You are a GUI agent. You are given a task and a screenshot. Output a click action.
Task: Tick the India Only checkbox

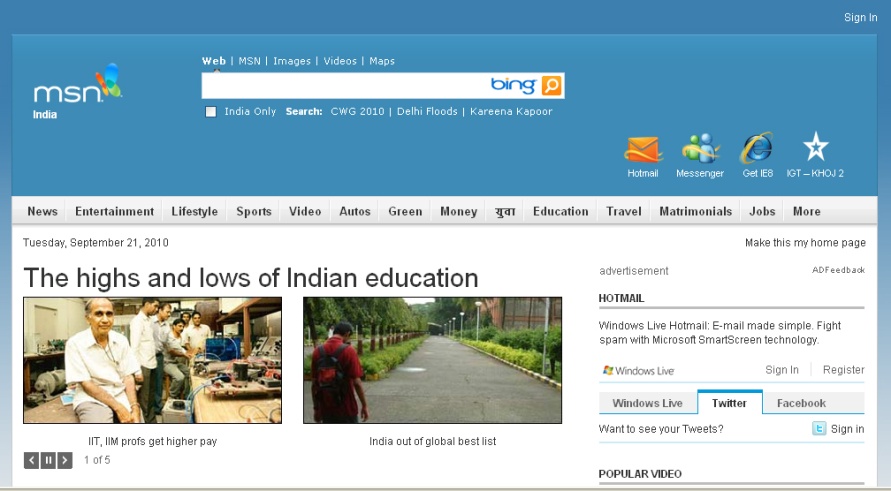pyautogui.click(x=211, y=112)
